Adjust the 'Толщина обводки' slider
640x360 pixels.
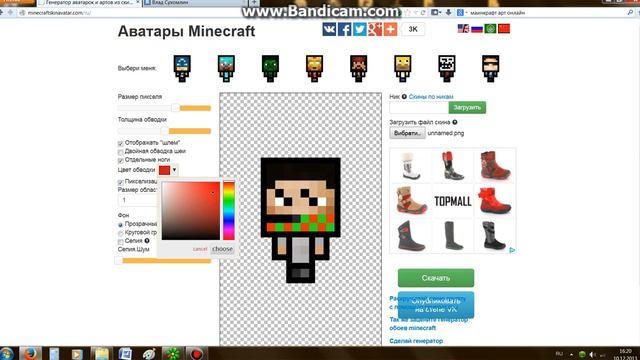164,131
